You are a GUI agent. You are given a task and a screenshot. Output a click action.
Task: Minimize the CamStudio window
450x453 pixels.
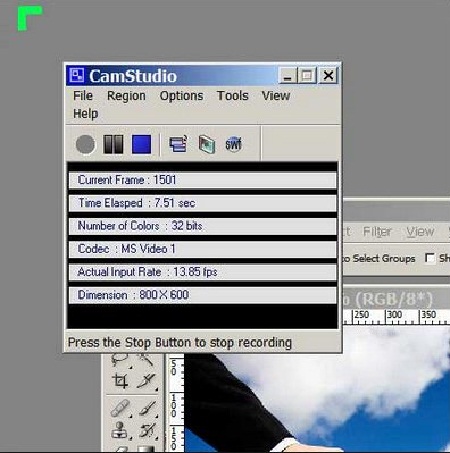(x=287, y=76)
